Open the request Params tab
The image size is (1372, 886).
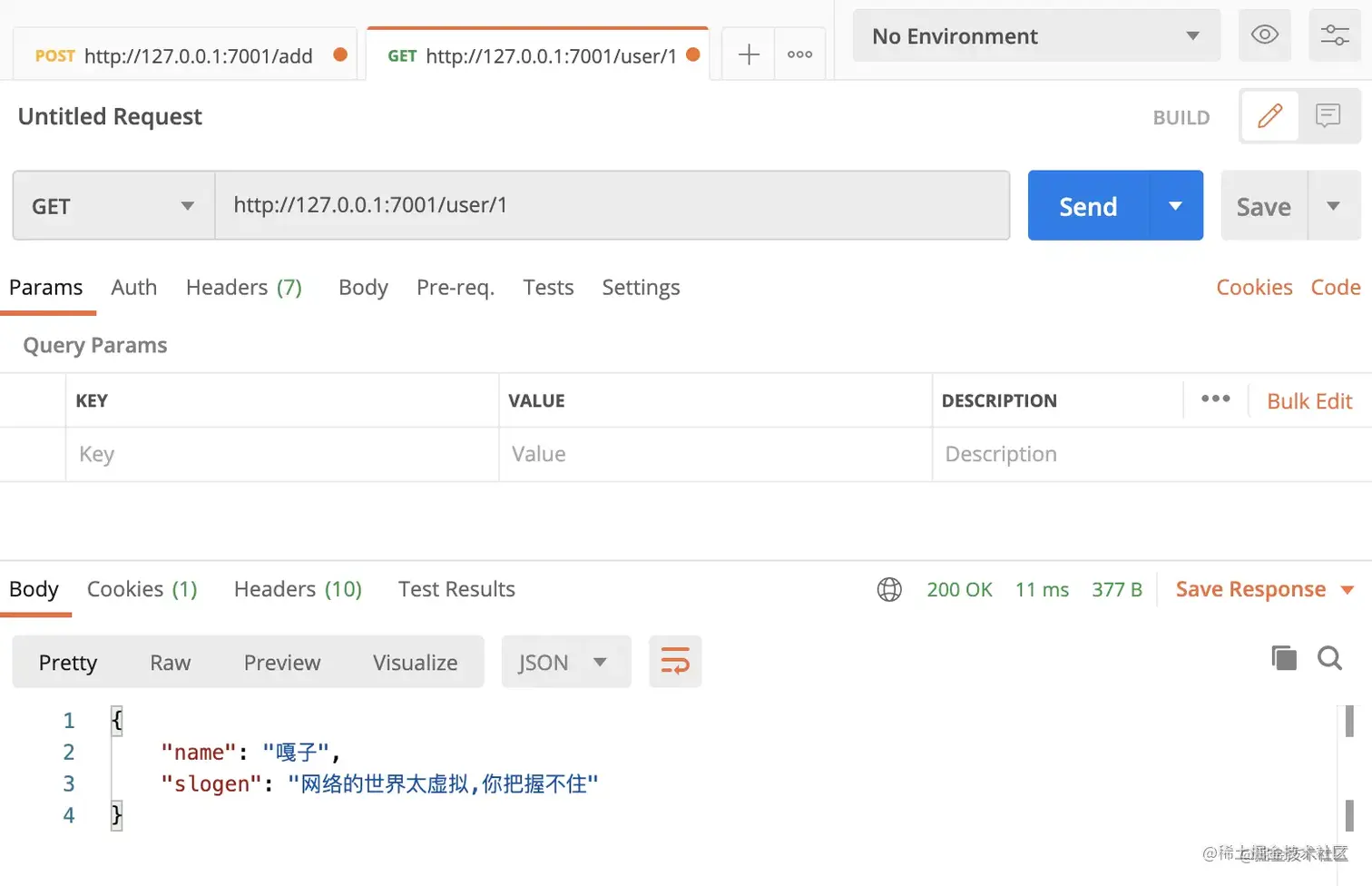click(x=46, y=288)
